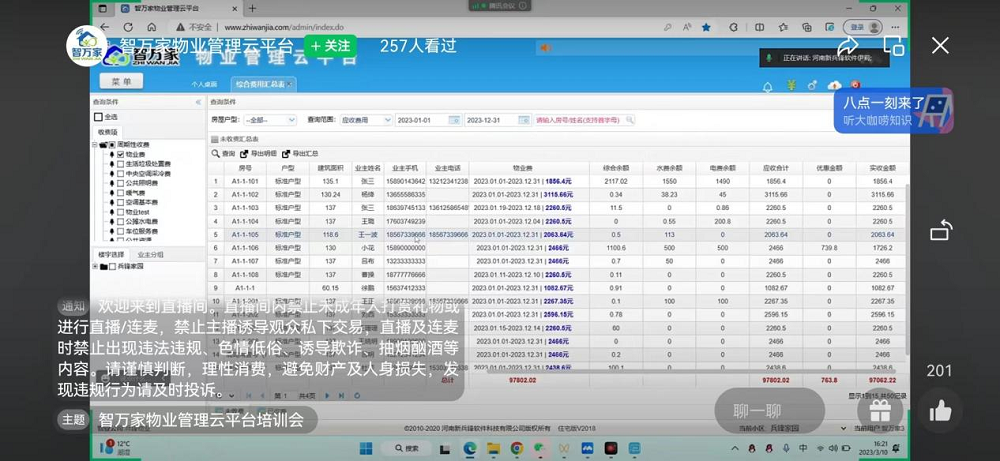Image resolution: width=1000 pixels, height=461 pixels.
Task: Click the 导出汇总 button
Action: [300, 154]
